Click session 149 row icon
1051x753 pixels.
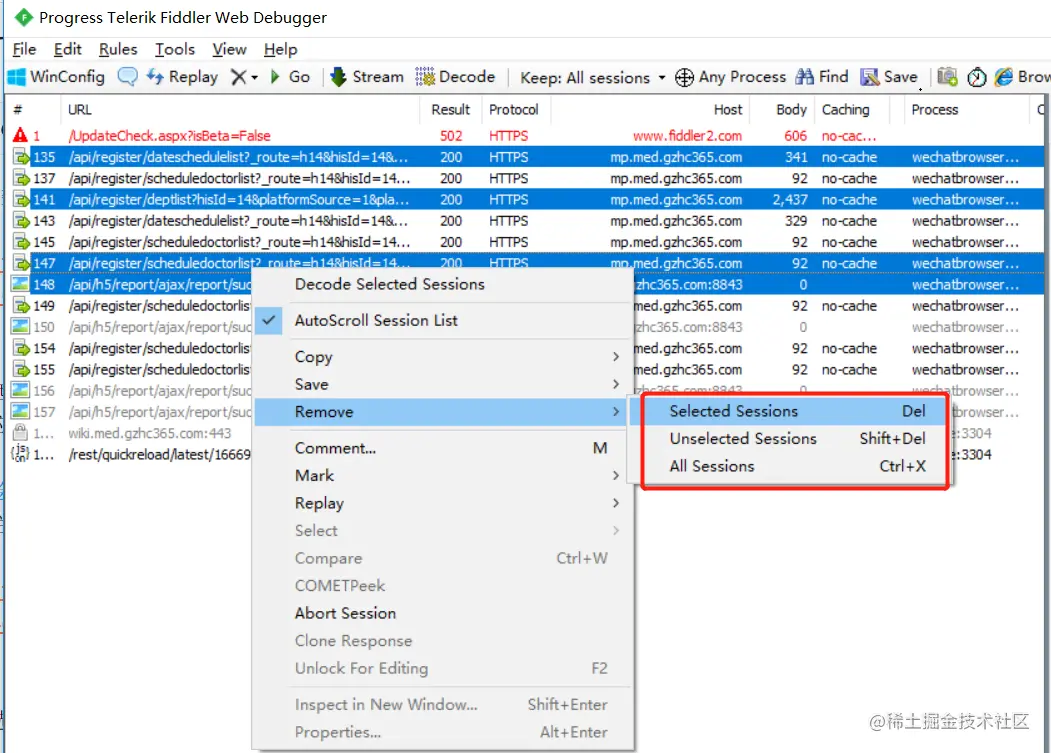click(x=21, y=306)
